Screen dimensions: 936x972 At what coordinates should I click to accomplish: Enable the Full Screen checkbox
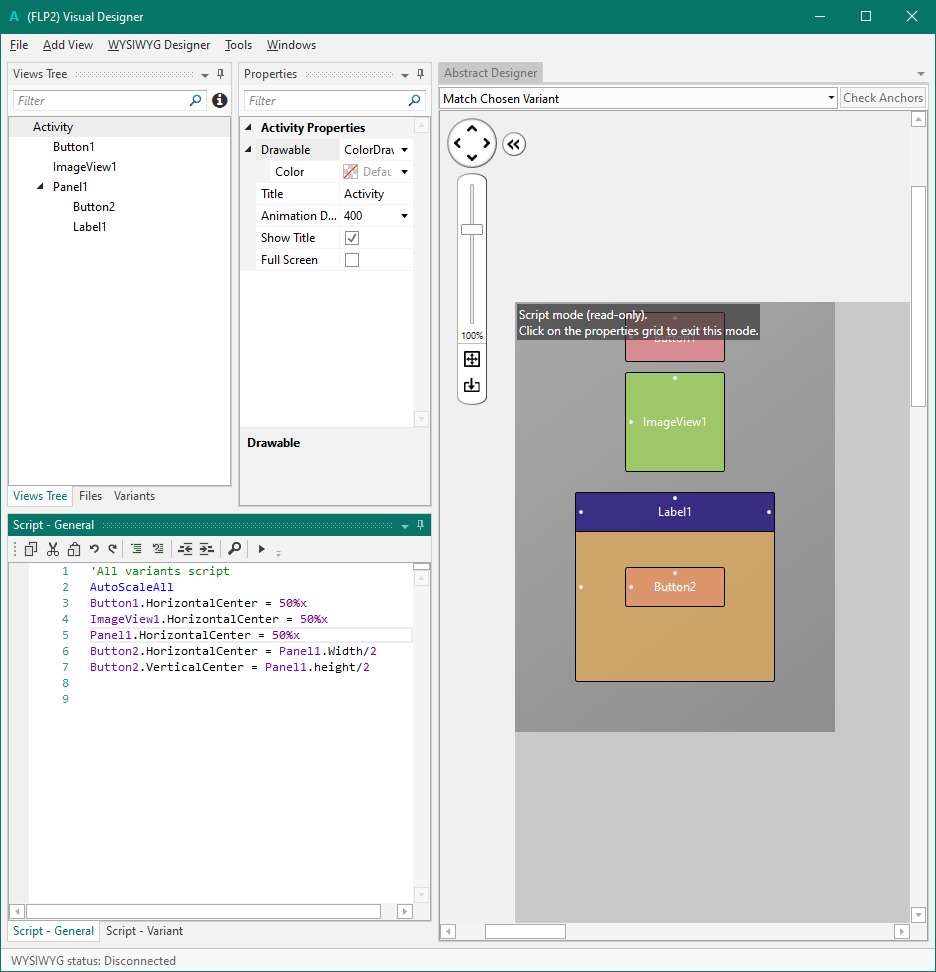[x=352, y=260]
